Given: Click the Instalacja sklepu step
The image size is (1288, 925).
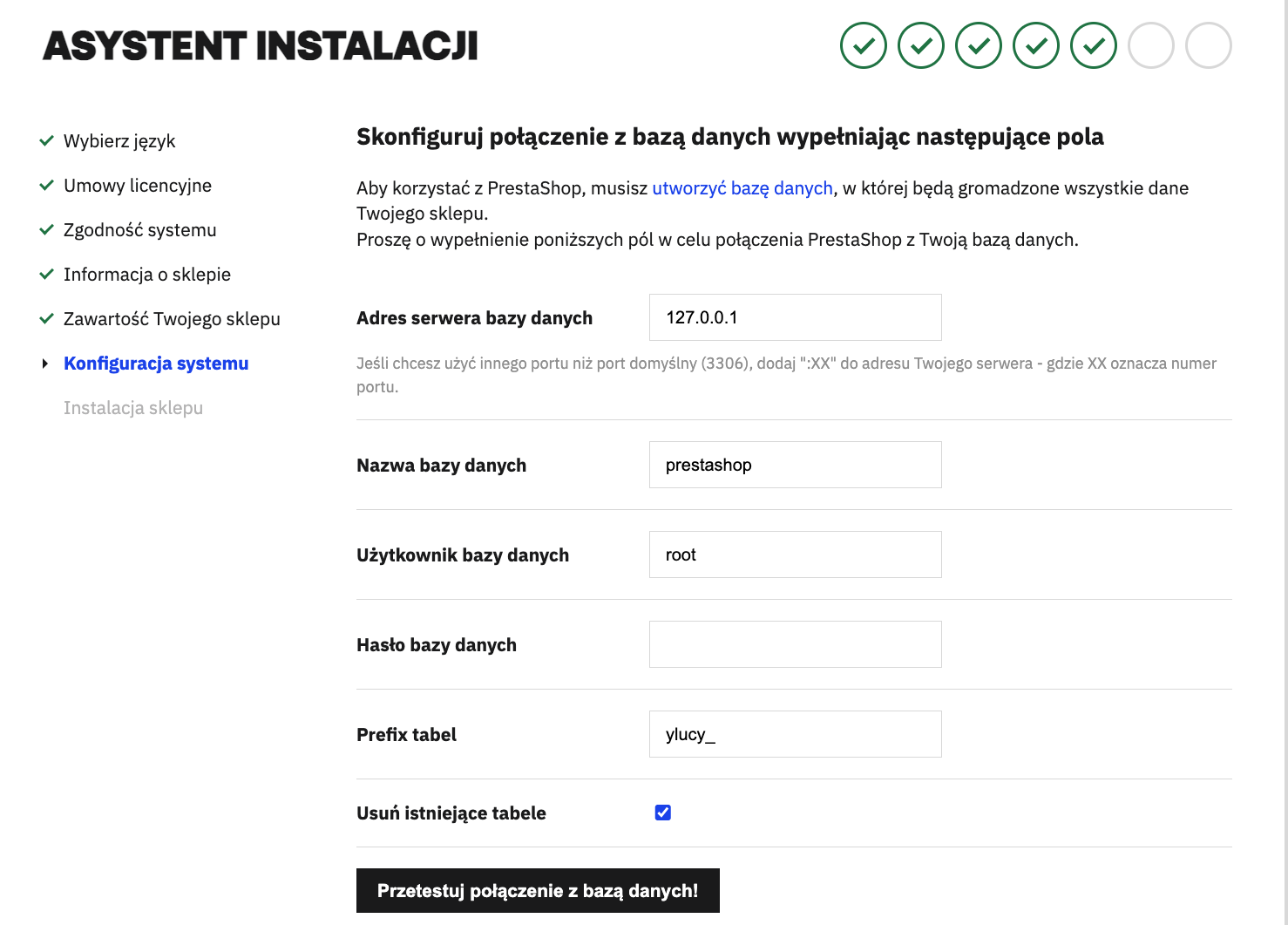Looking at the screenshot, I should click(x=133, y=408).
